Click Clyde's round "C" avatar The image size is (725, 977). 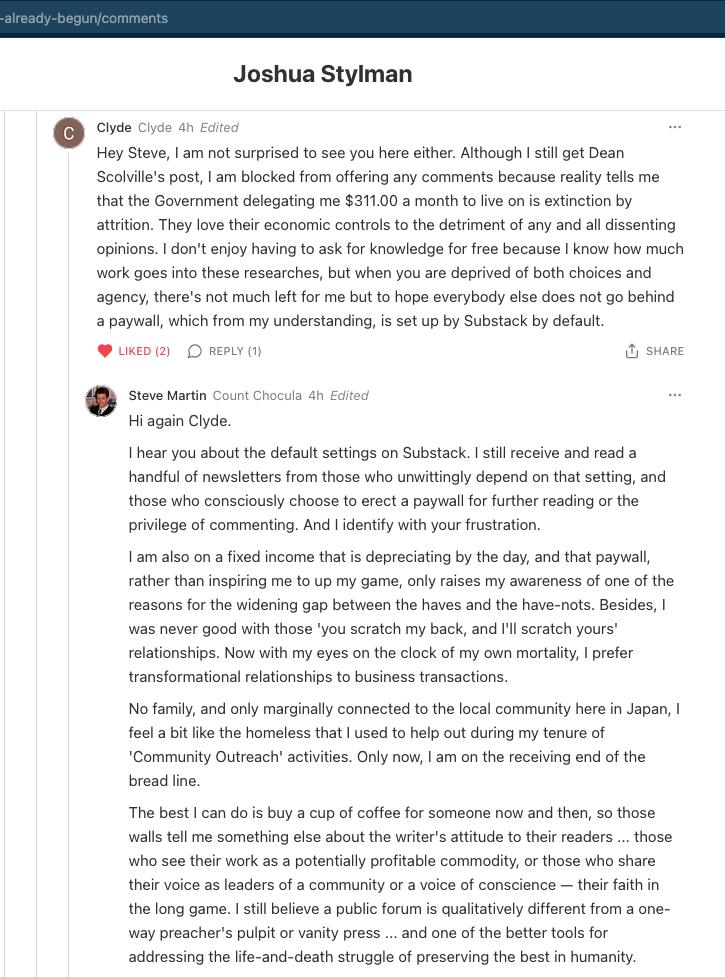click(68, 132)
